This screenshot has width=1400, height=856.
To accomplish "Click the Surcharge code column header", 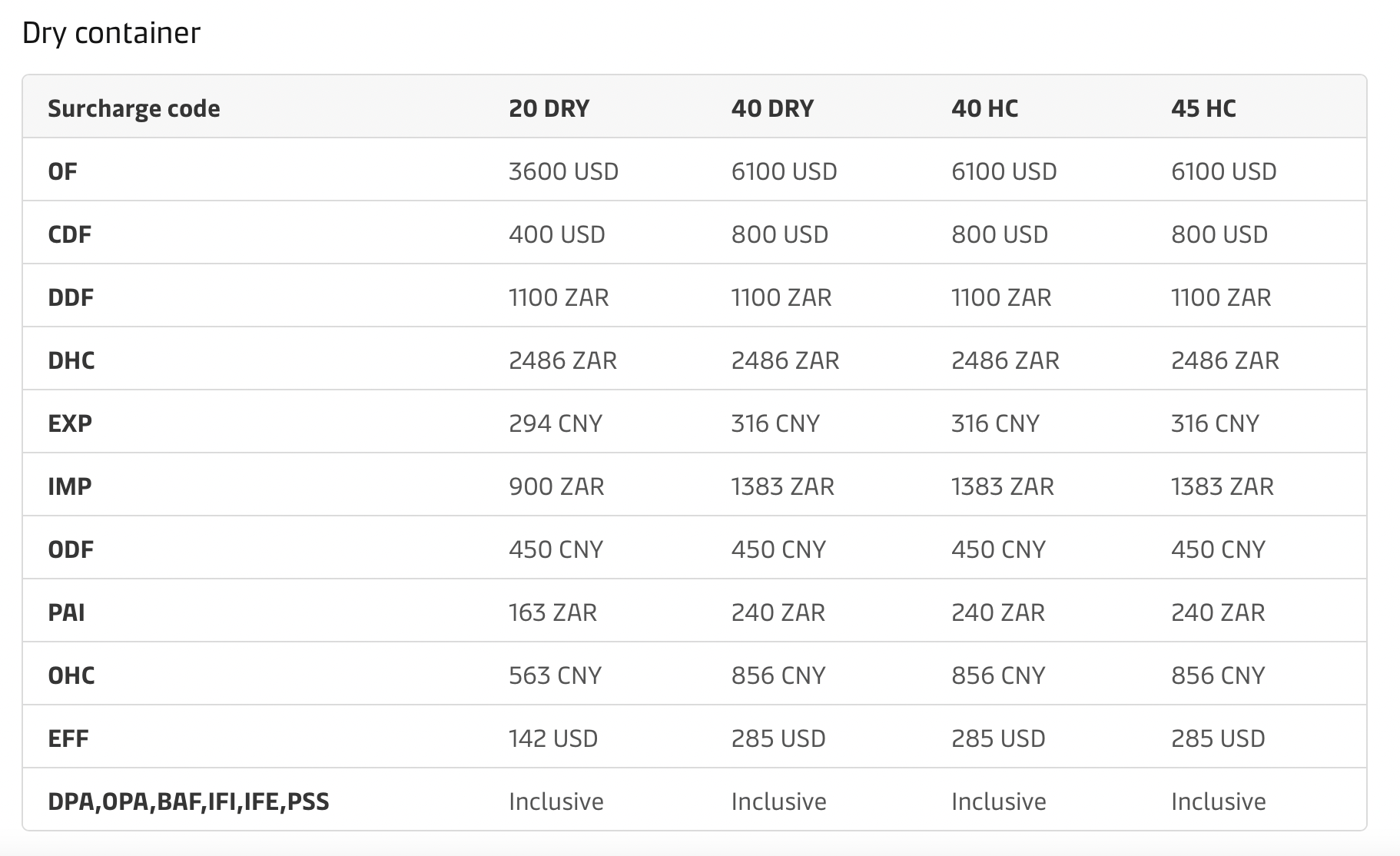I will coord(134,108).
